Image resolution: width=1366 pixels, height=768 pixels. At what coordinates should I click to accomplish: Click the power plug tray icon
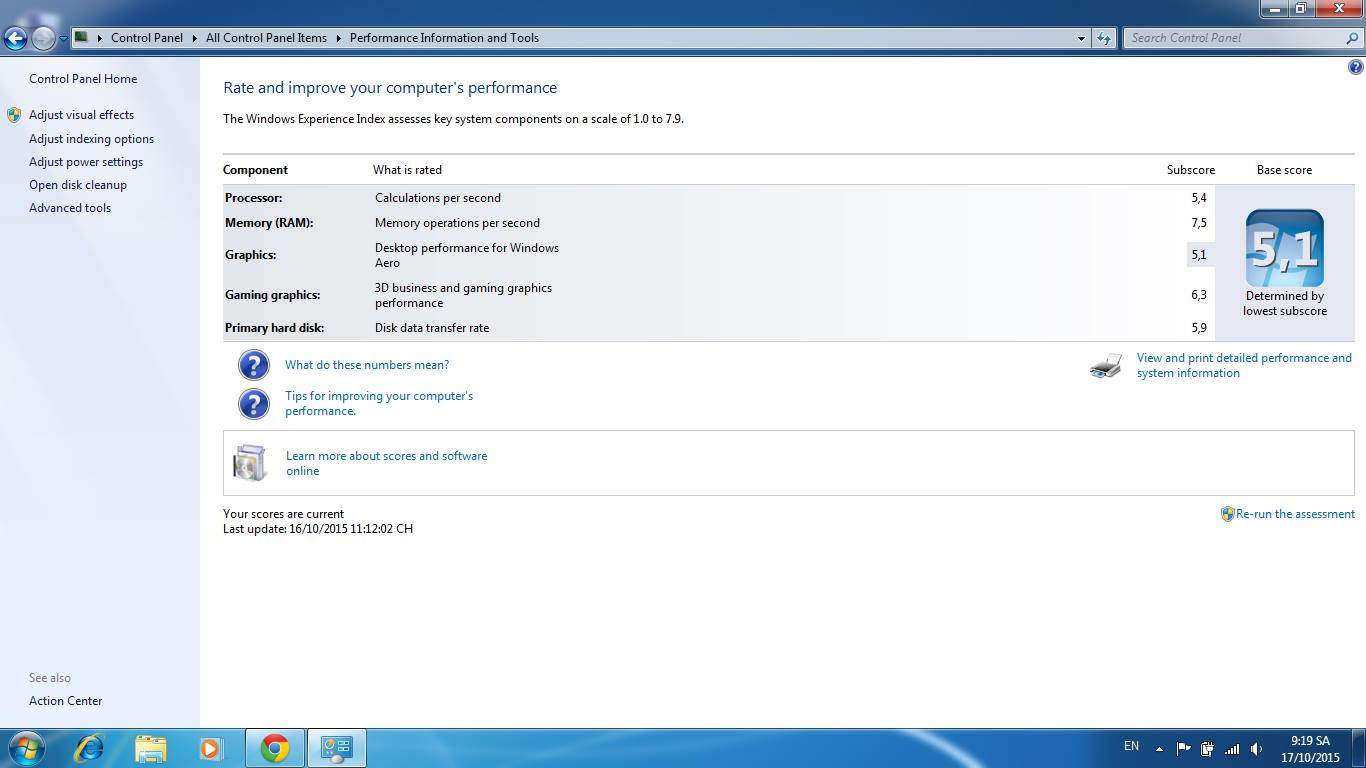click(1207, 748)
